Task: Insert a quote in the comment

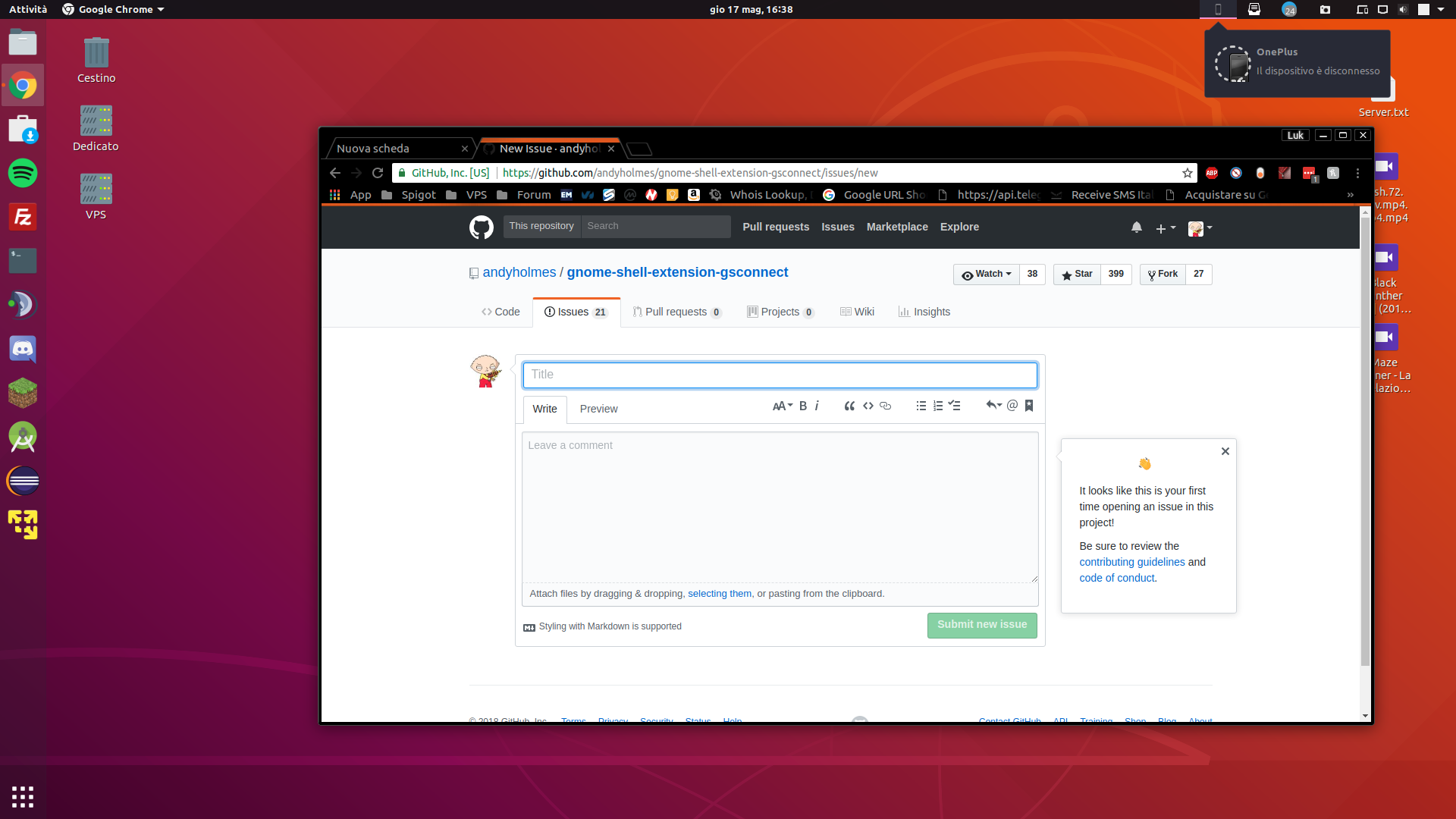Action: [849, 406]
